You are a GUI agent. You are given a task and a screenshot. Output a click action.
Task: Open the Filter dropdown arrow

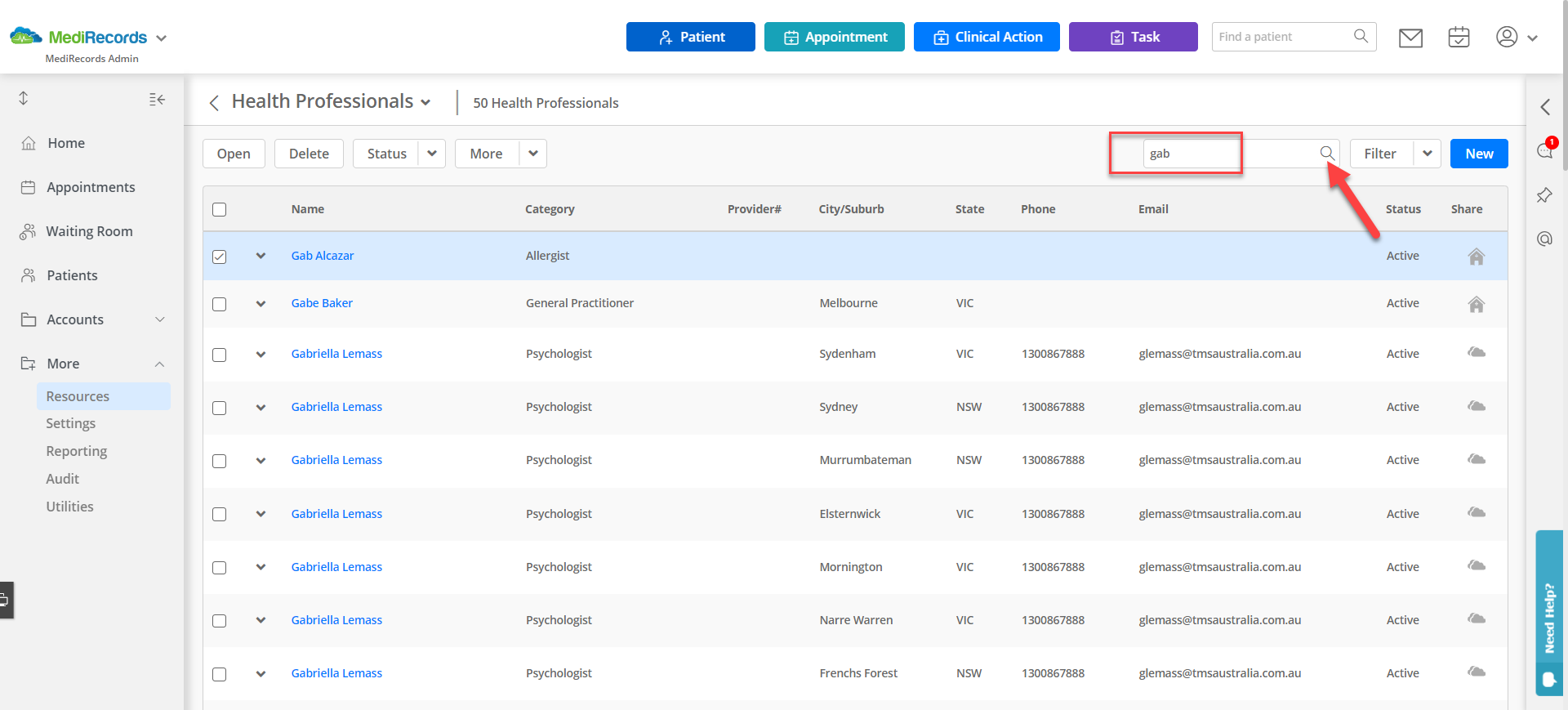pyautogui.click(x=1428, y=154)
